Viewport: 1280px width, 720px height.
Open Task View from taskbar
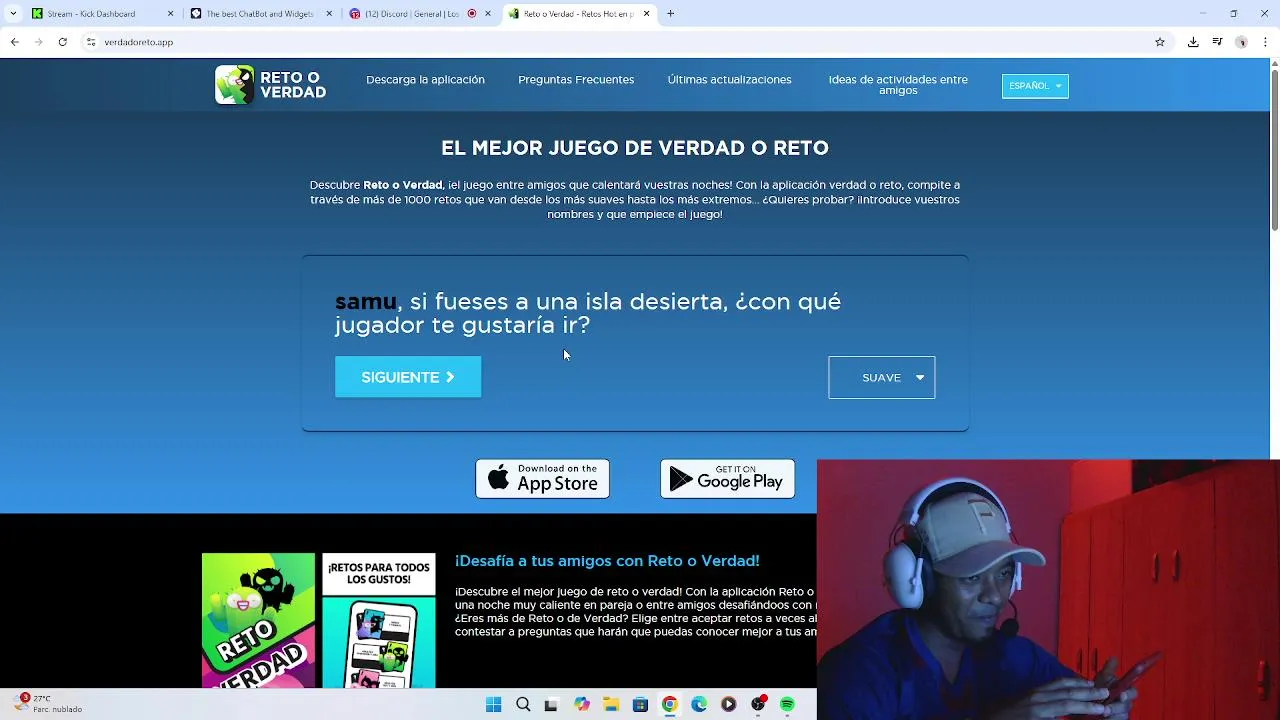(551, 705)
